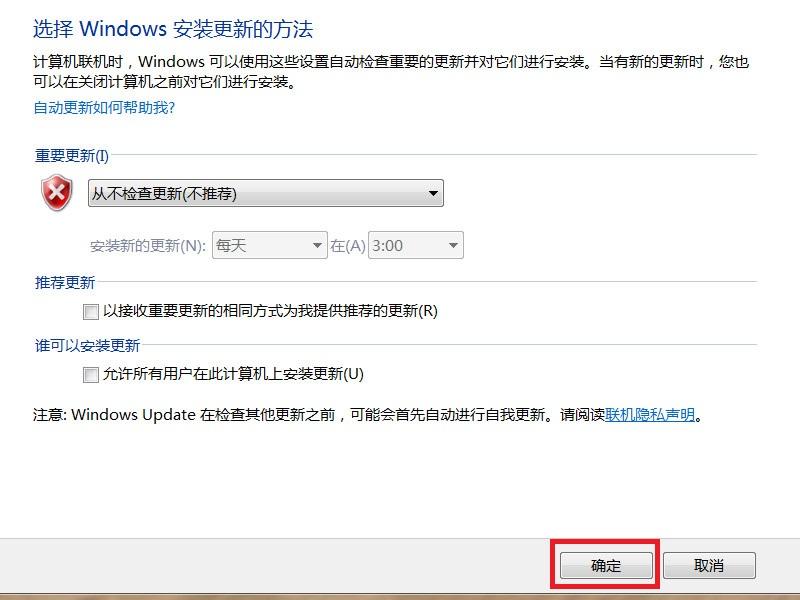Click the 允许所有用户在此计算机上安装更新(U) label text
The height and width of the screenshot is (600, 800).
click(x=233, y=374)
